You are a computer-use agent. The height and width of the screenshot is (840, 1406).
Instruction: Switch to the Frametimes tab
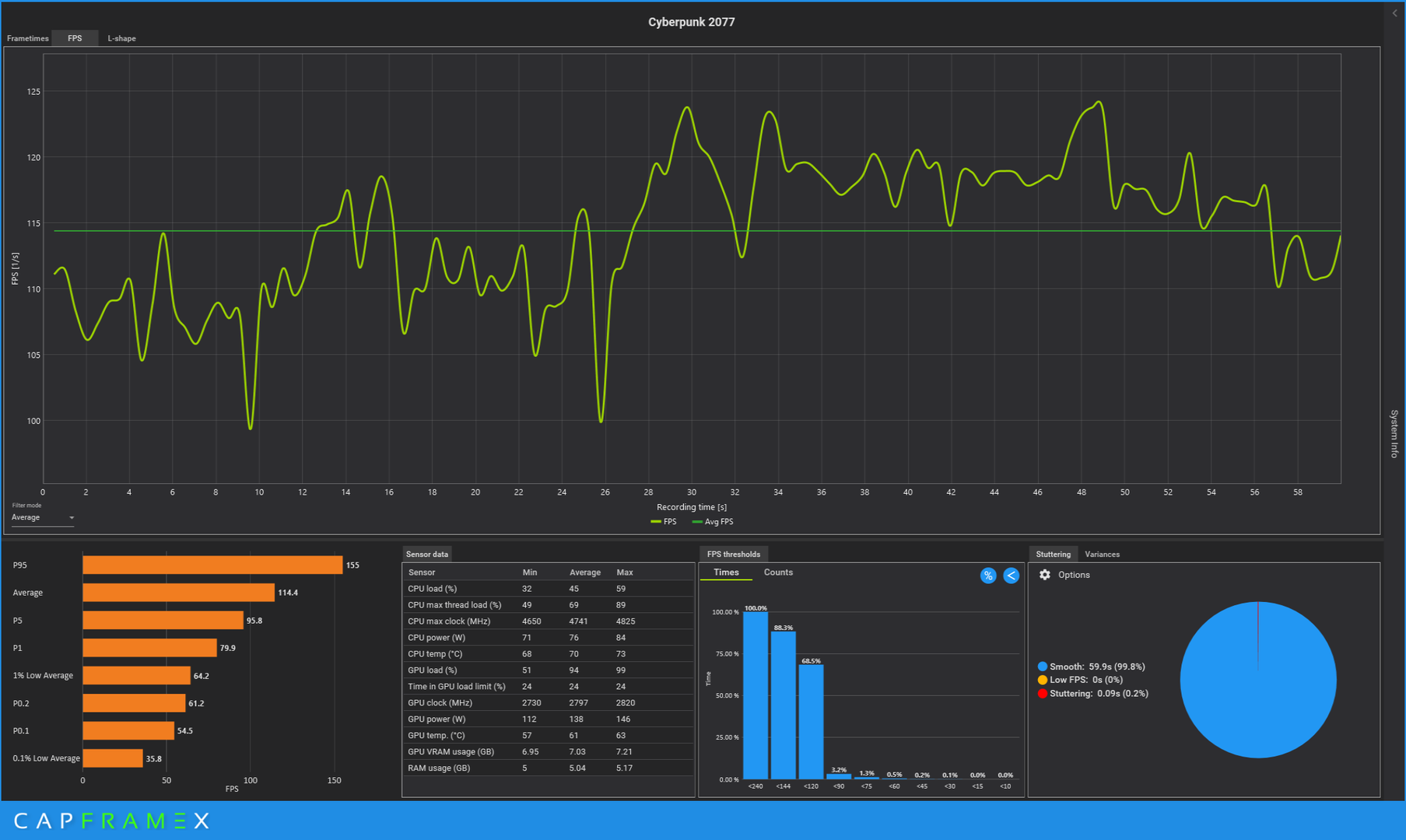28,38
